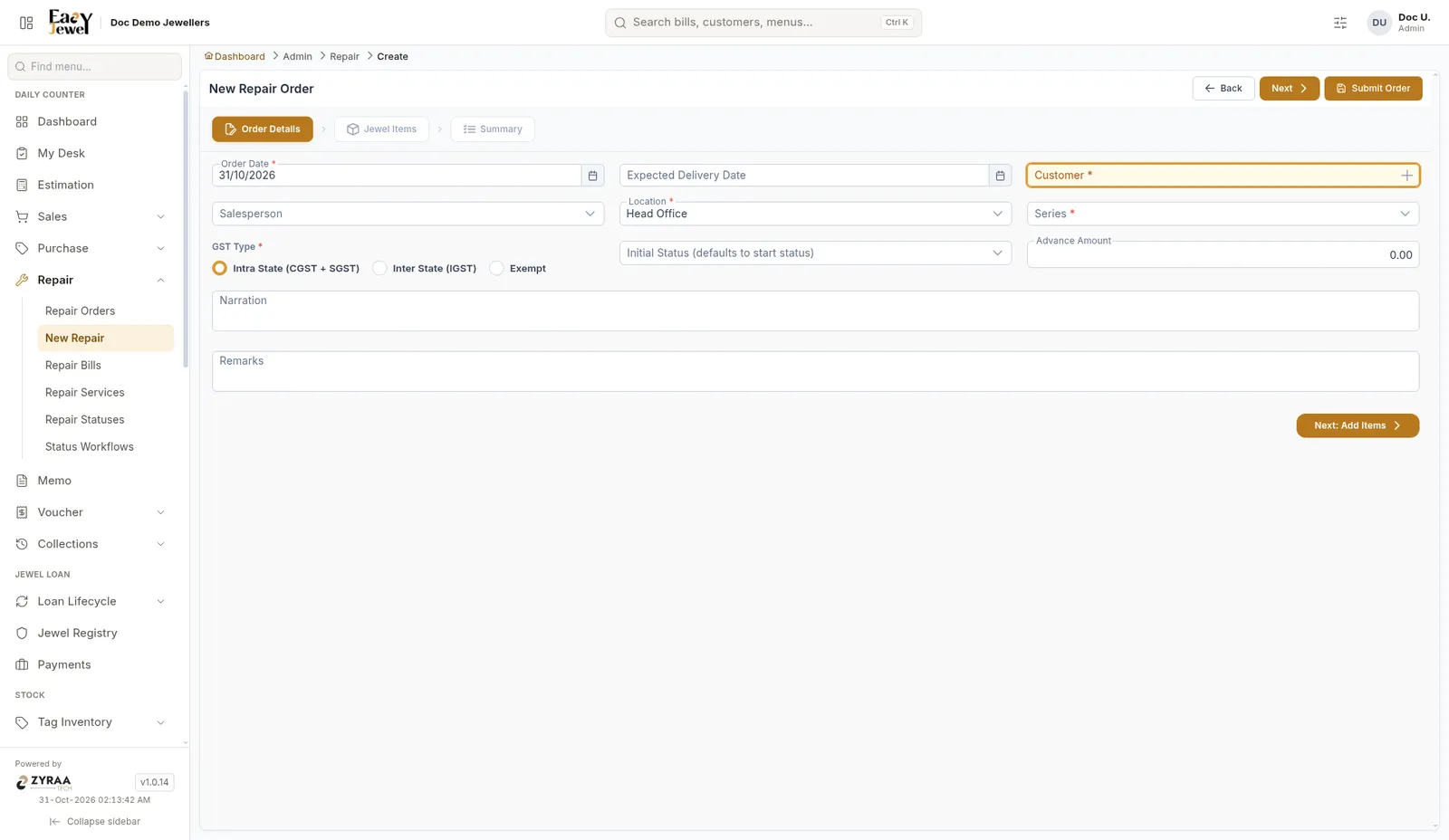Focus the global search bar

763,23
